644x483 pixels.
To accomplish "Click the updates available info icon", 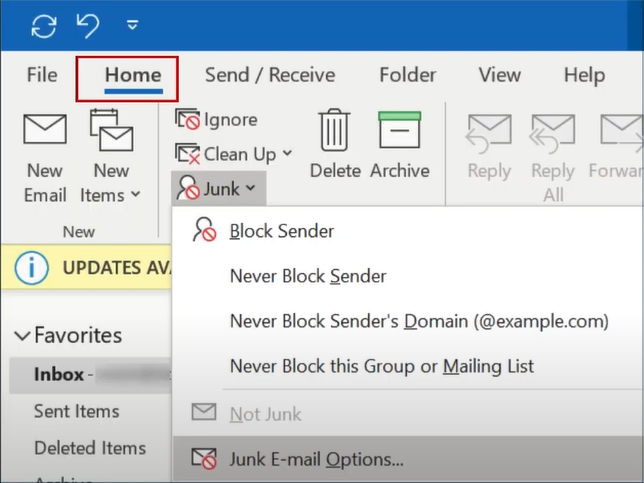I will coord(31,268).
